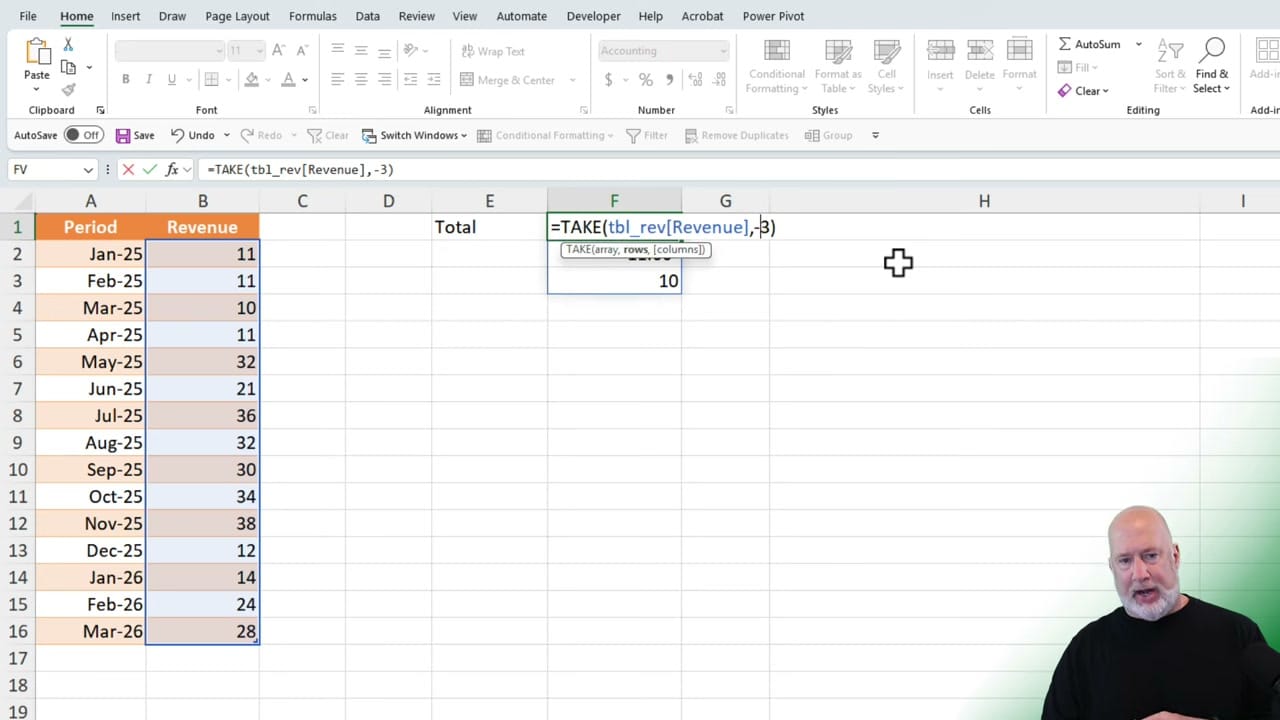Cancel formula entry with the X button
This screenshot has width=1280, height=720.
pos(128,169)
